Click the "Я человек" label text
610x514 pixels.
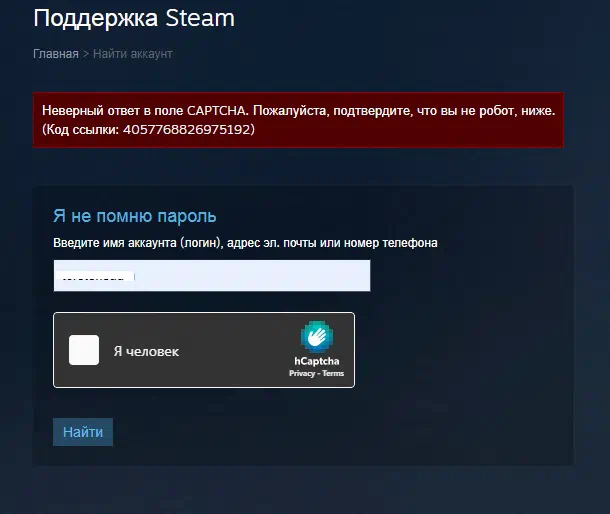click(x=146, y=351)
